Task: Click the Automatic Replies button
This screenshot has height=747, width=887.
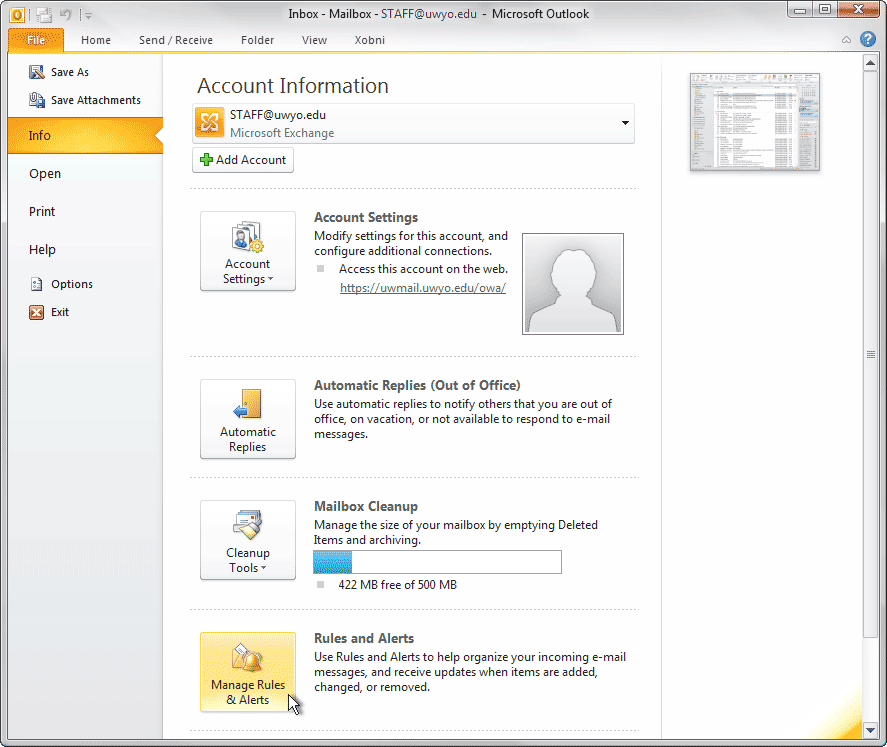Action: pos(248,419)
